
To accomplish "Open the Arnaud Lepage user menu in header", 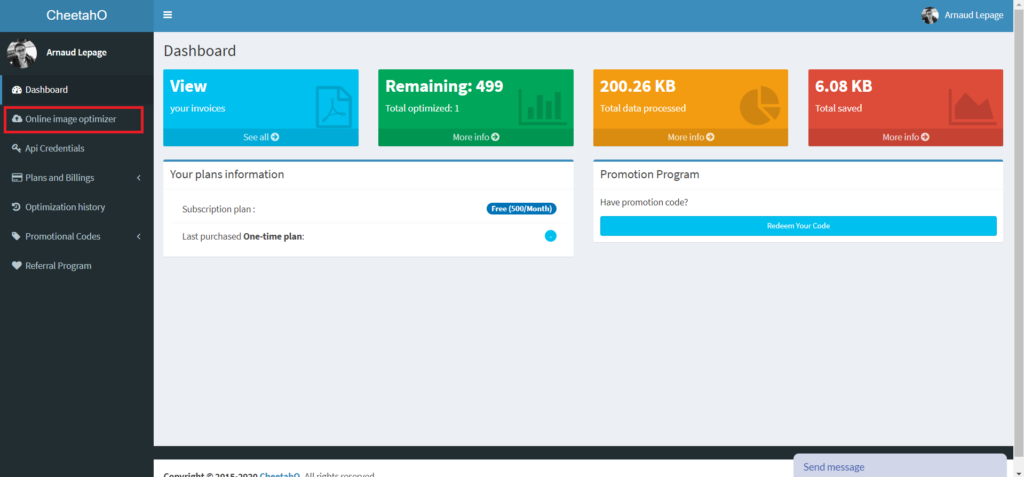I will pyautogui.click(x=963, y=15).
